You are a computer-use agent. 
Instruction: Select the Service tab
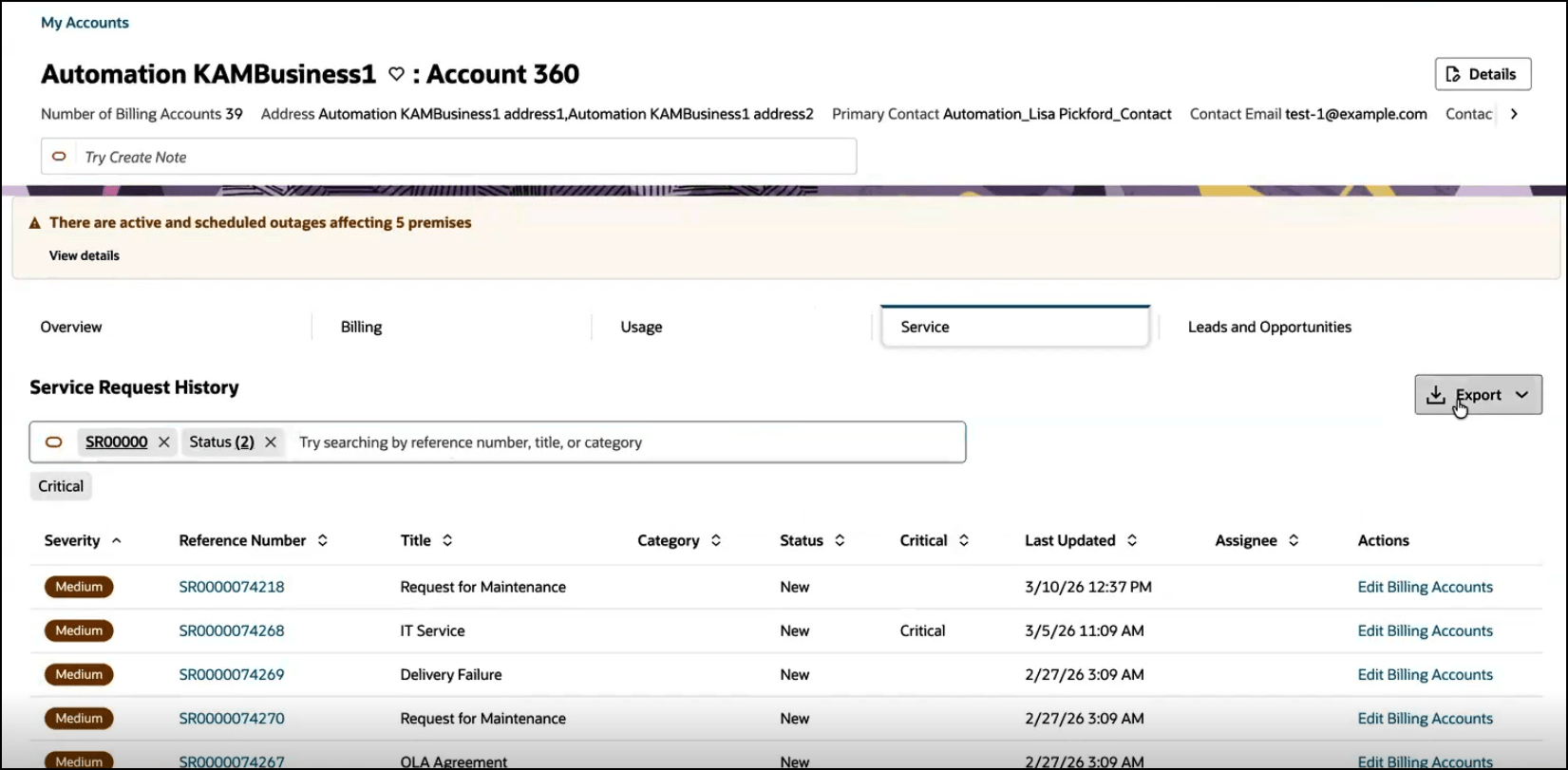click(x=1015, y=327)
